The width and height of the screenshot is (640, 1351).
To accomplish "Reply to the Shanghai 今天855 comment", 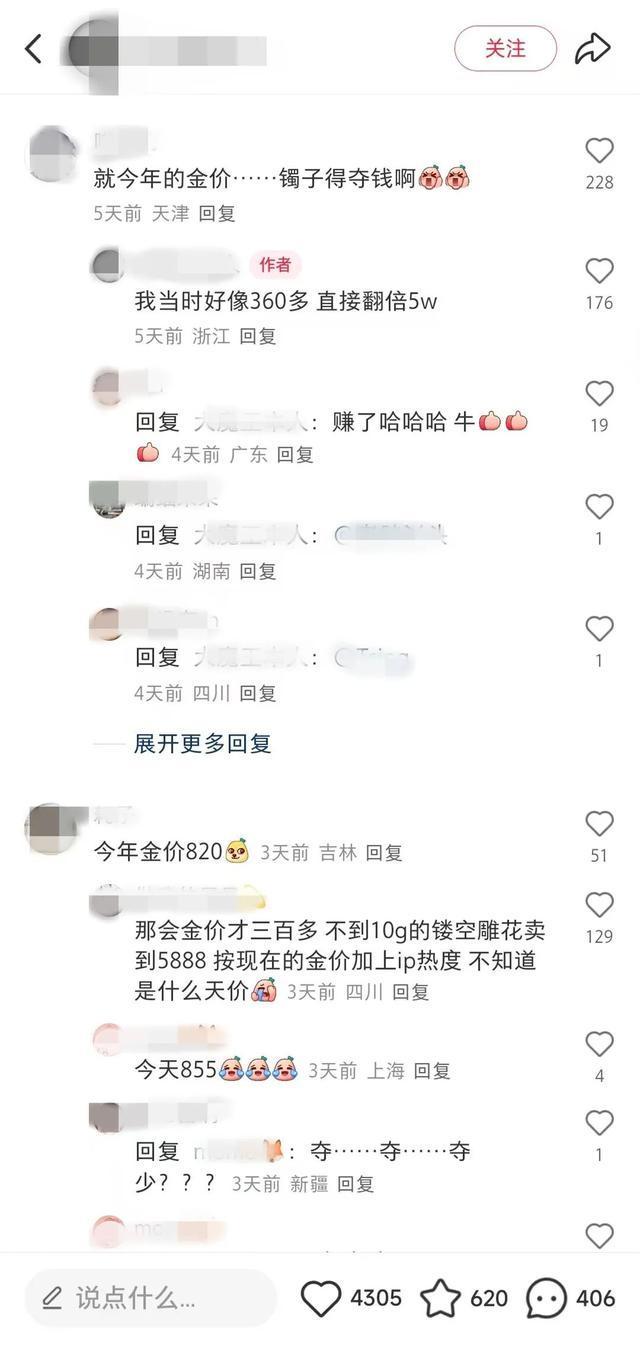I will [432, 1071].
